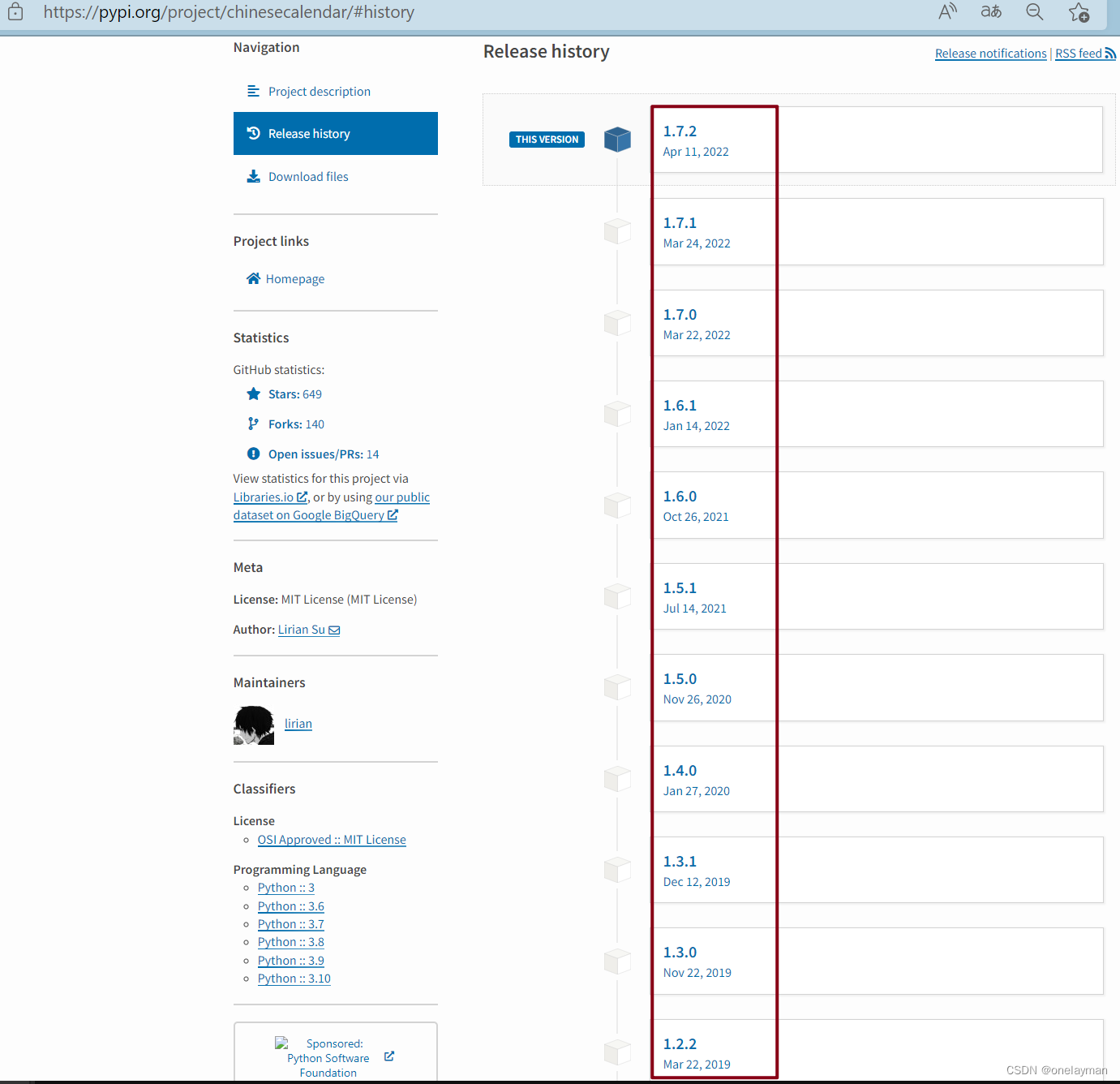Open Python :: 3.7 classifier link
The height and width of the screenshot is (1084, 1120).
pyautogui.click(x=291, y=924)
